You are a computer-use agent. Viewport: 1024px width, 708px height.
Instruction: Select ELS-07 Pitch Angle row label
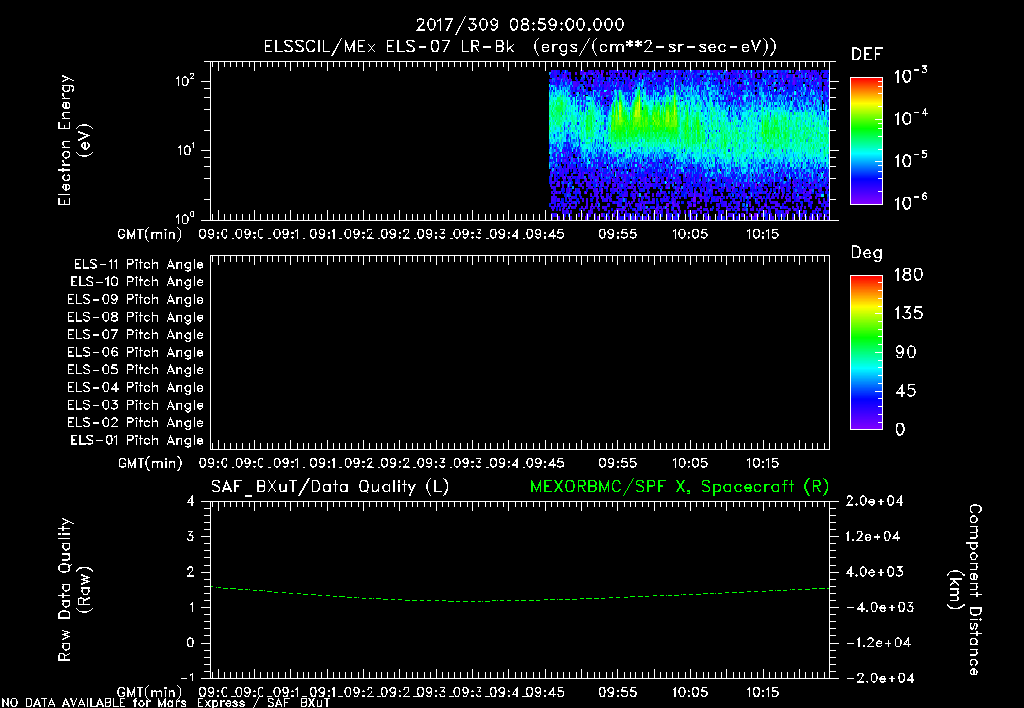(135, 334)
